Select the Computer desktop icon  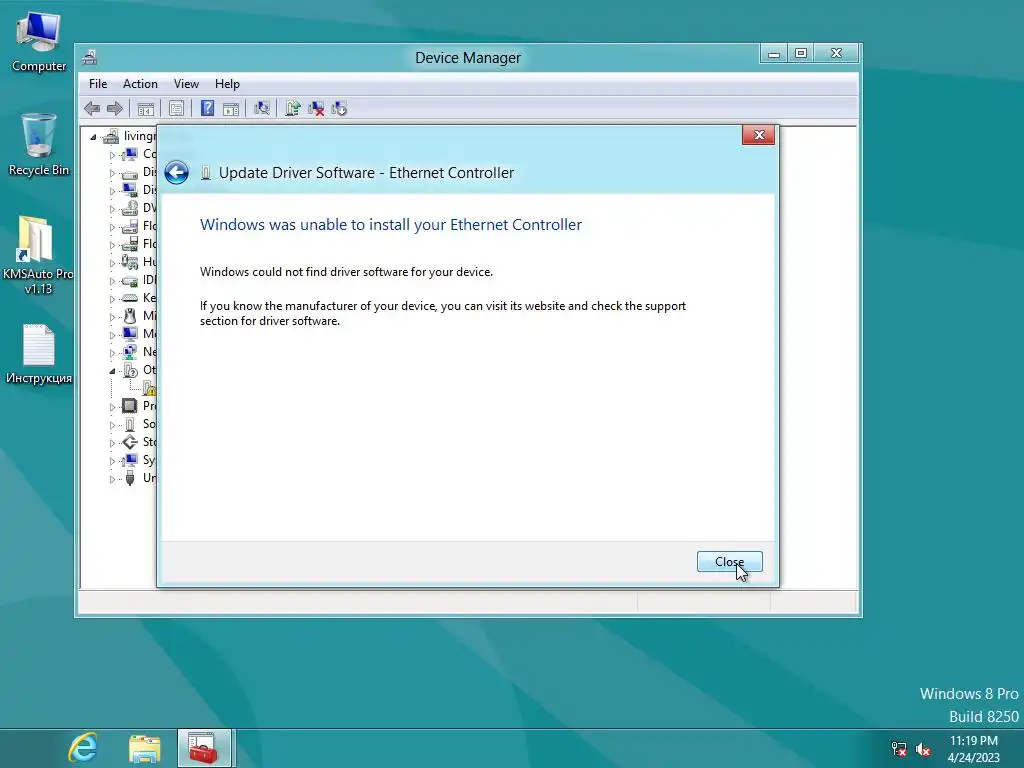coord(39,41)
